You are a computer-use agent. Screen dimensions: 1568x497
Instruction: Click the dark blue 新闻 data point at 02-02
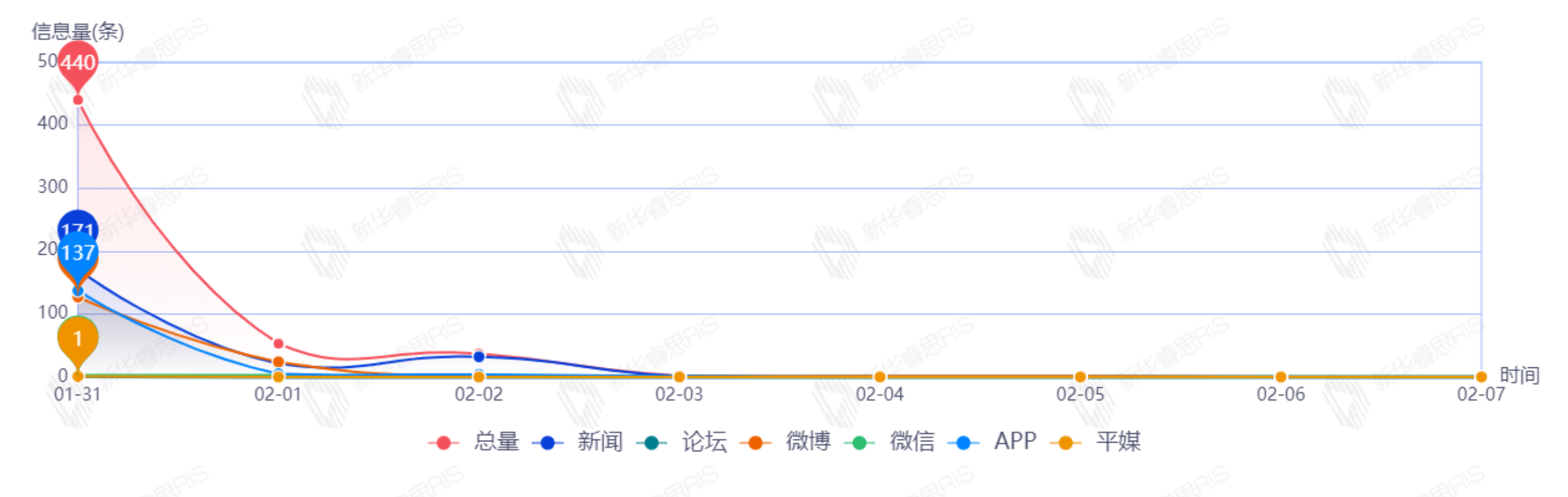pos(479,357)
